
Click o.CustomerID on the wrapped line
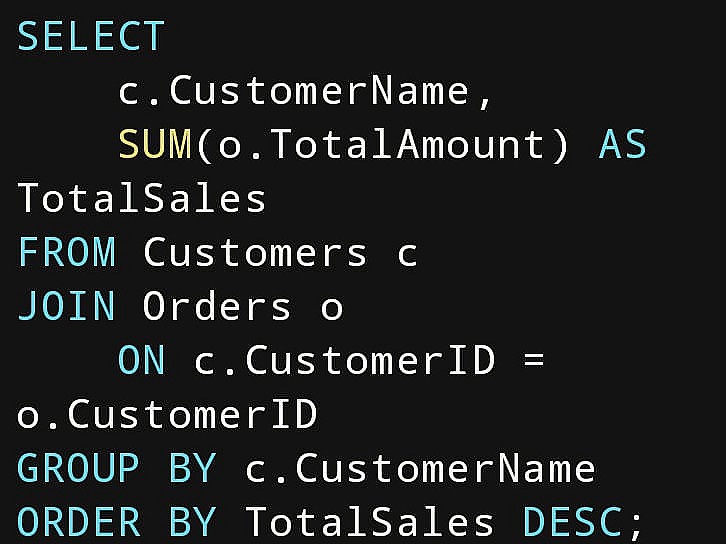coord(167,414)
